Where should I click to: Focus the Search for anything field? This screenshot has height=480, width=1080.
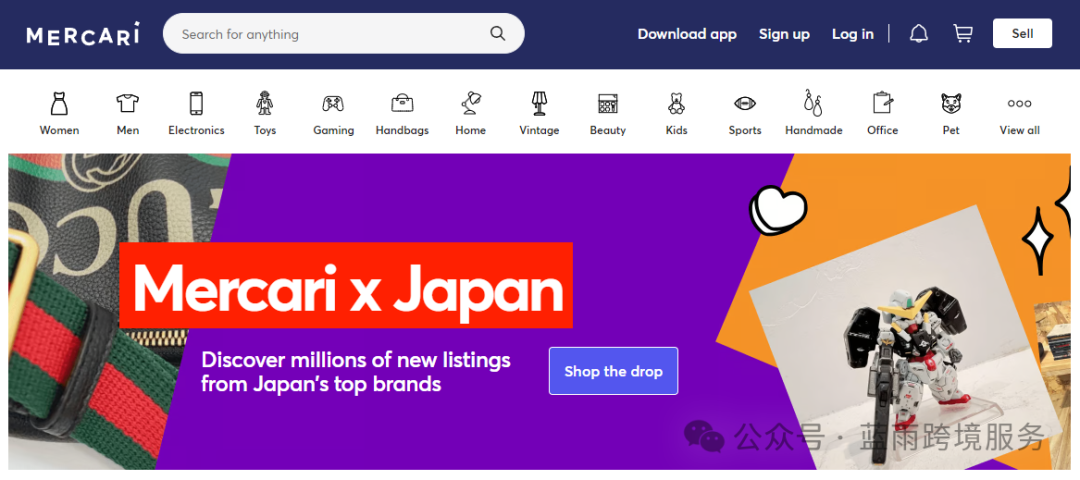pos(331,34)
